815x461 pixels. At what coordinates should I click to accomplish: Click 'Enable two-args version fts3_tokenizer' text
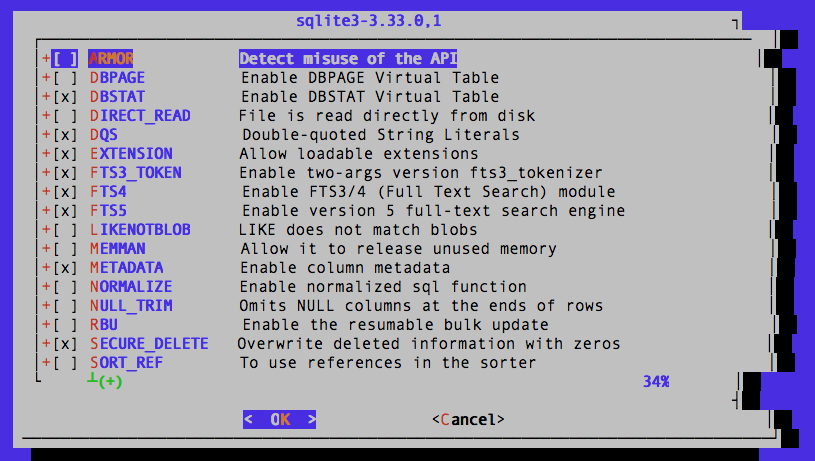tap(420, 173)
